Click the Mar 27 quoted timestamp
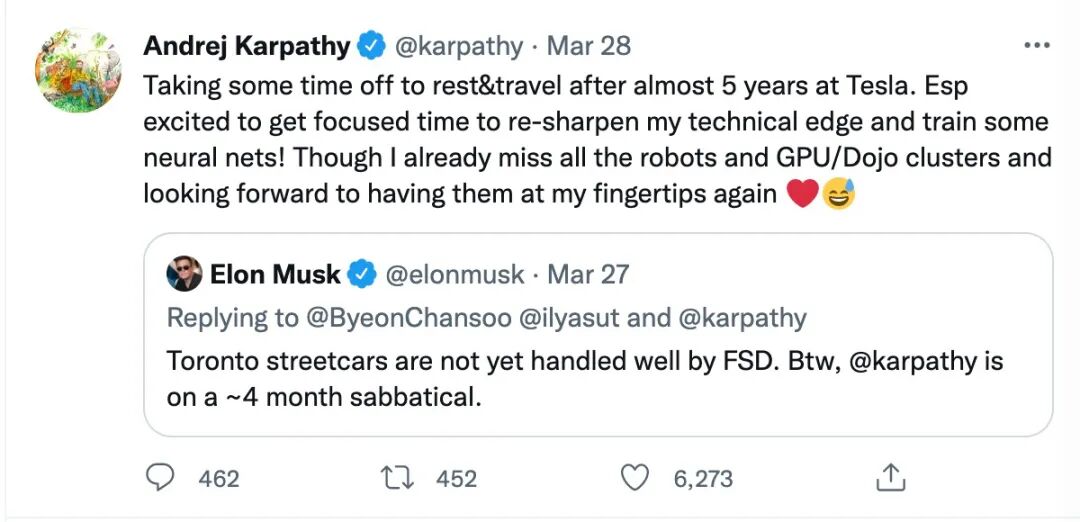Screen dimensions: 1080x522 589,273
